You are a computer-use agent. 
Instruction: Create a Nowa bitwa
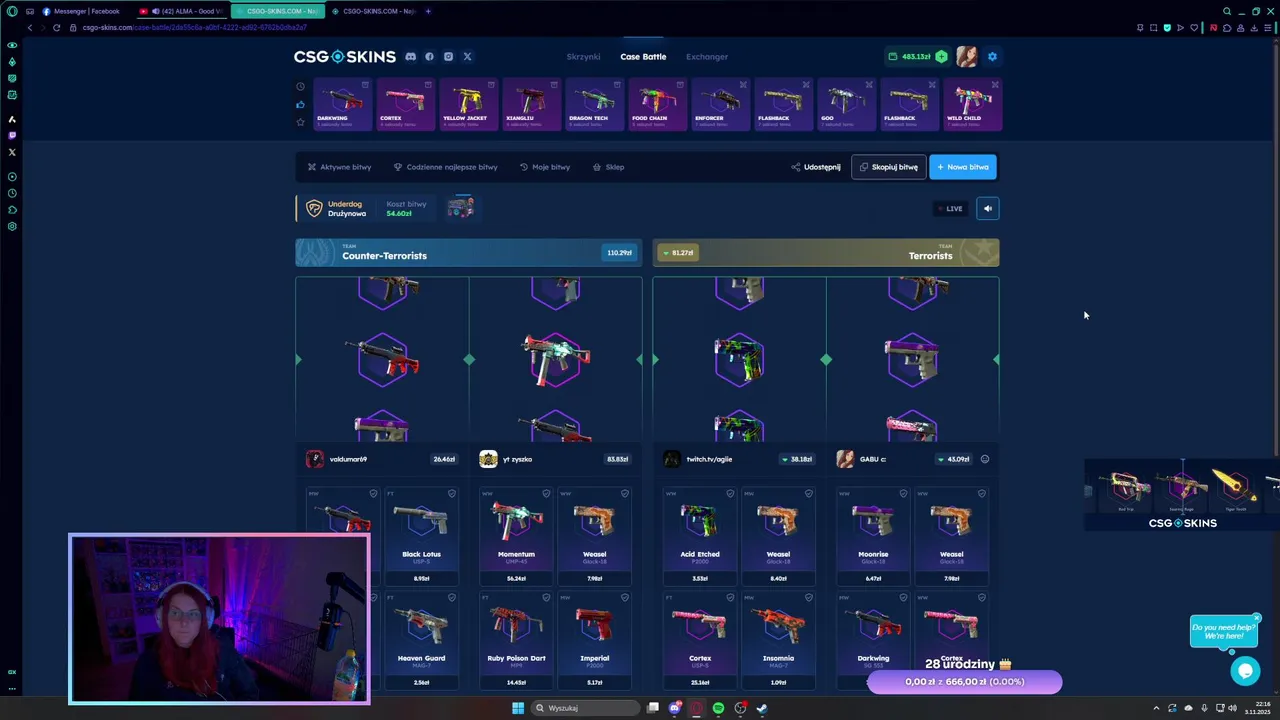(963, 167)
